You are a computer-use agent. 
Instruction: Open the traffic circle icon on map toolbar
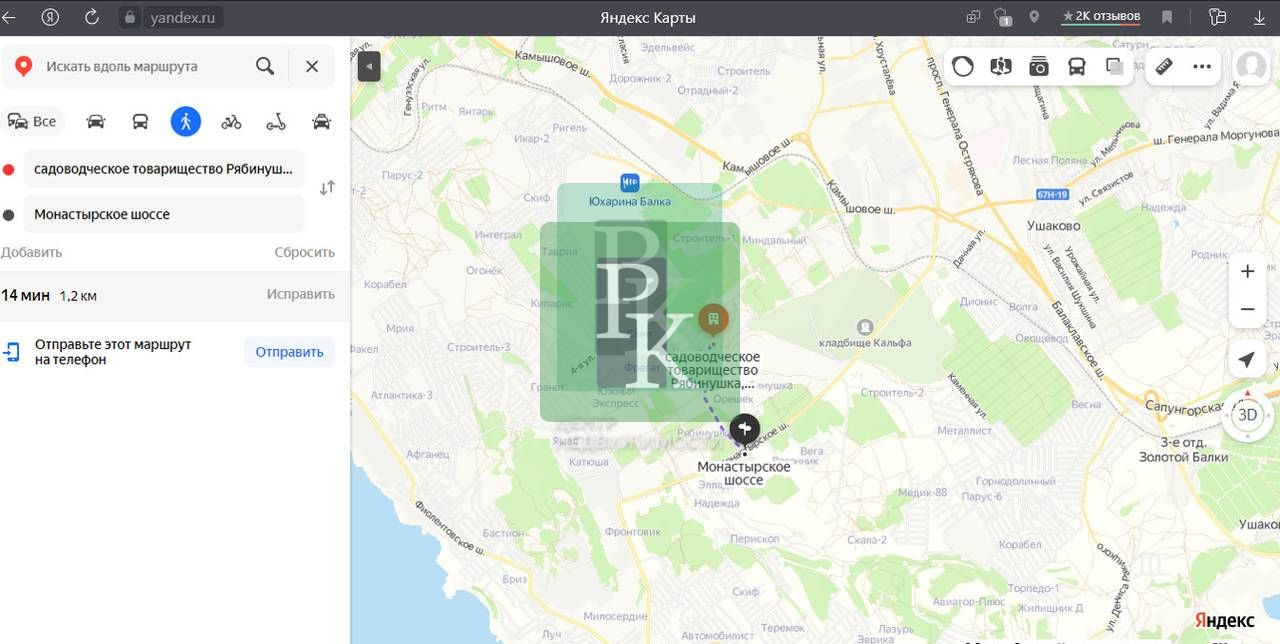pyautogui.click(x=963, y=66)
